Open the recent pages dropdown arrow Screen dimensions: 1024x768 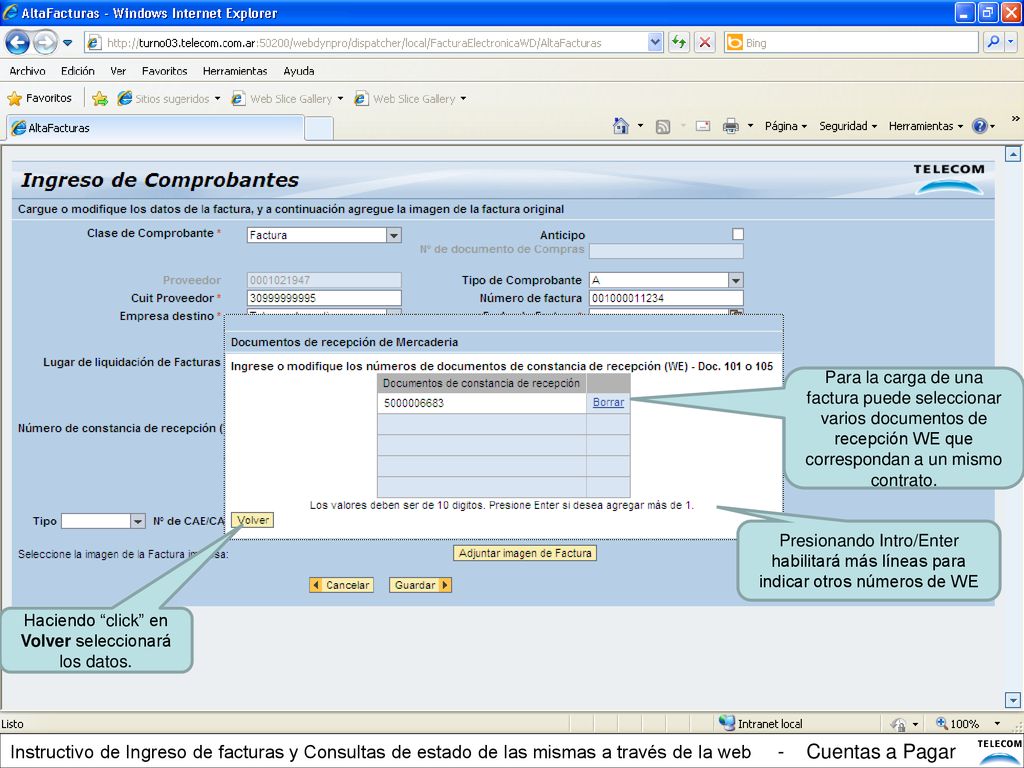pyautogui.click(x=68, y=43)
